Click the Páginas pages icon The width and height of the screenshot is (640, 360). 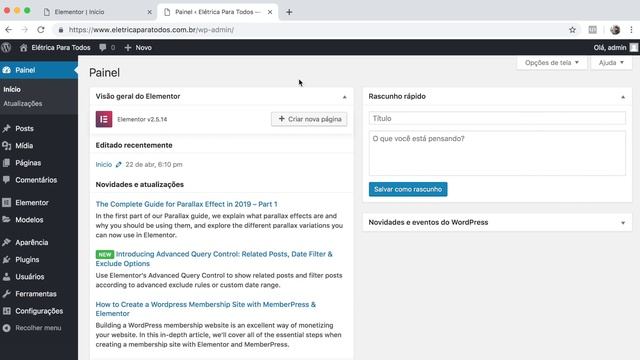(x=7, y=163)
